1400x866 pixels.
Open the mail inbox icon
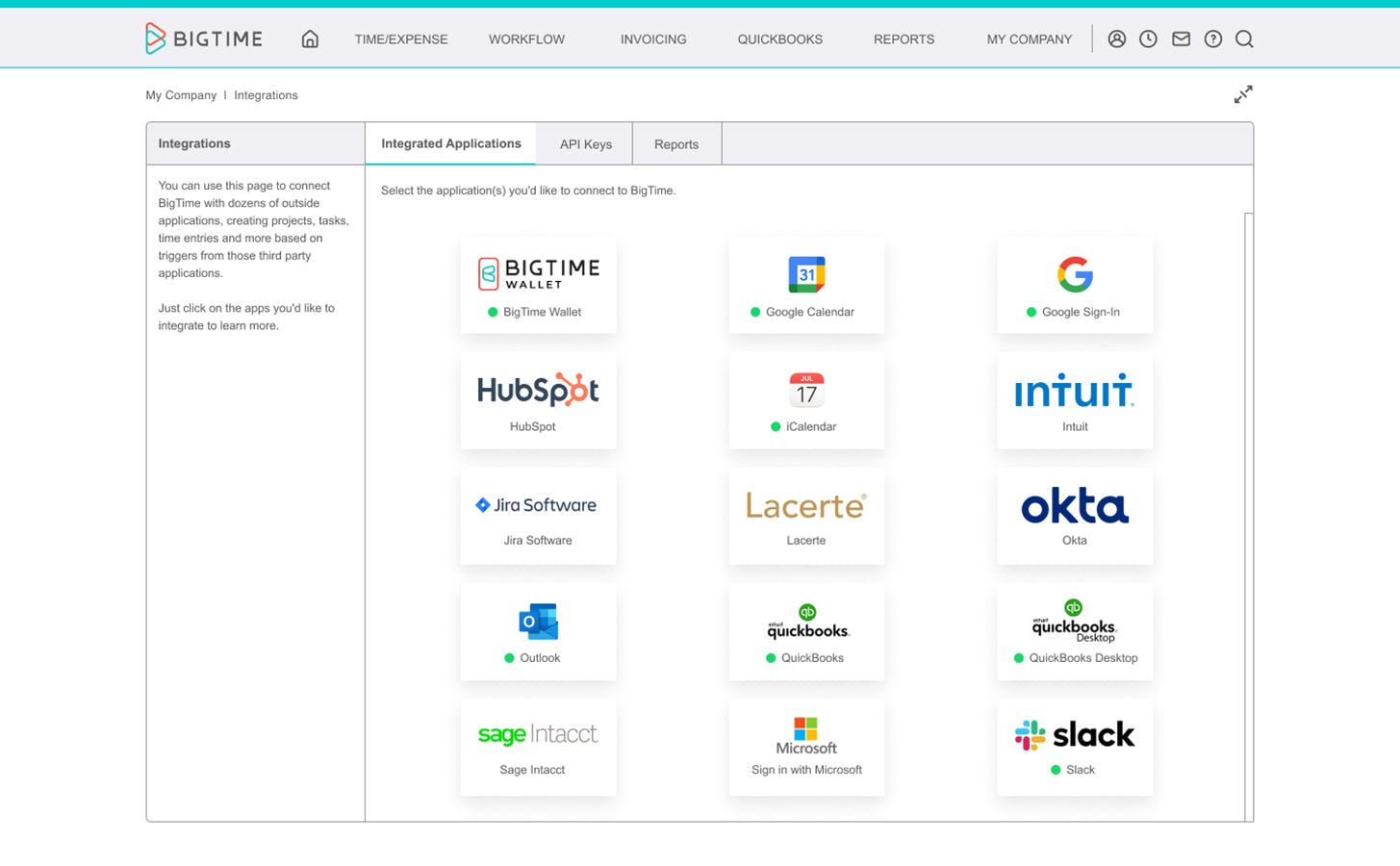[x=1181, y=39]
